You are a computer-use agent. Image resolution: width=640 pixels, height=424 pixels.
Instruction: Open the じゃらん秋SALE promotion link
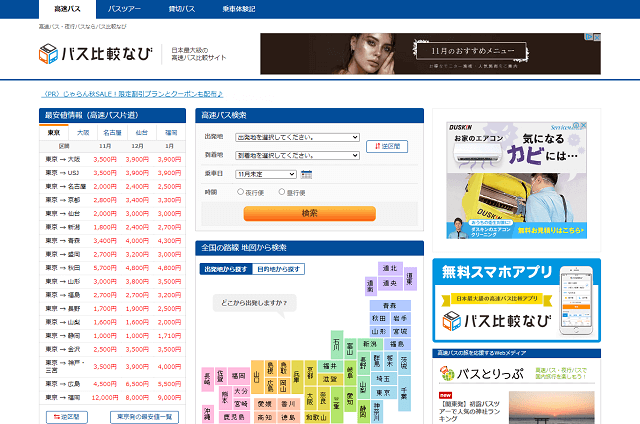point(131,94)
